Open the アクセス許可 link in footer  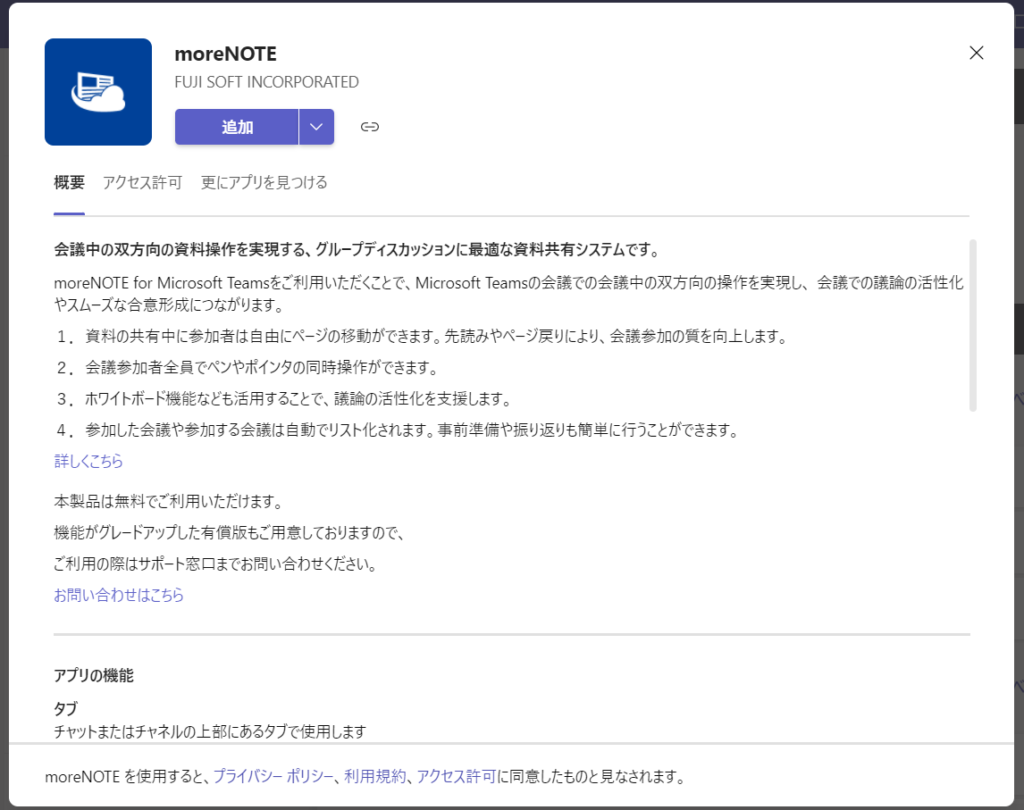pos(456,776)
